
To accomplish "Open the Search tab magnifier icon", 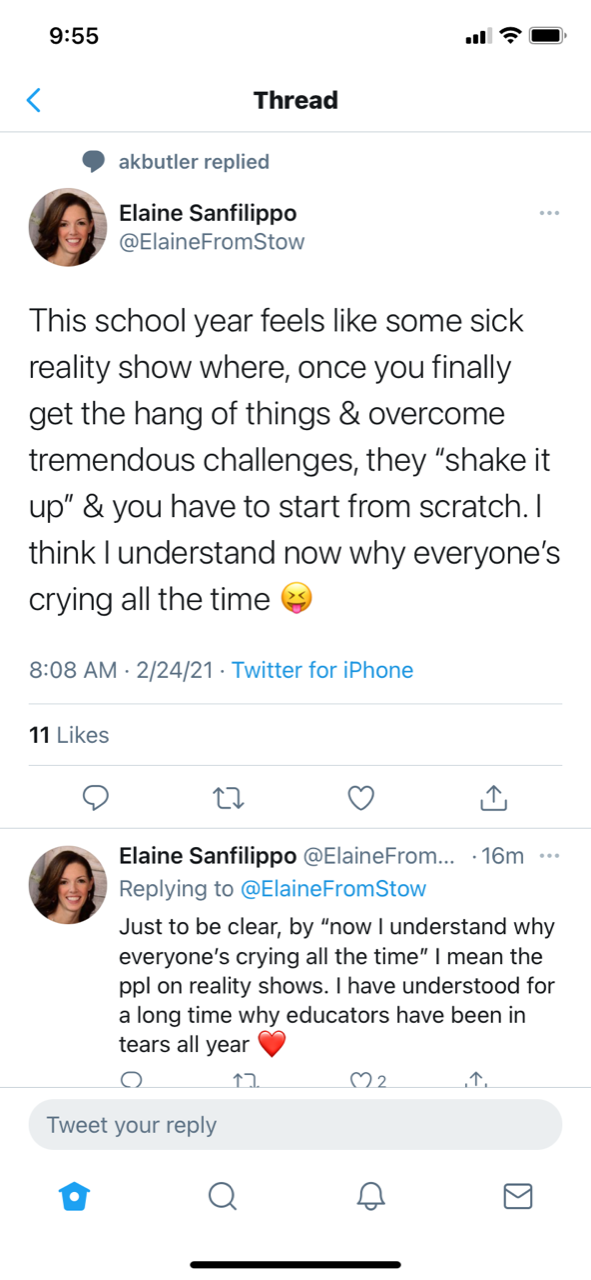I will [222, 1196].
